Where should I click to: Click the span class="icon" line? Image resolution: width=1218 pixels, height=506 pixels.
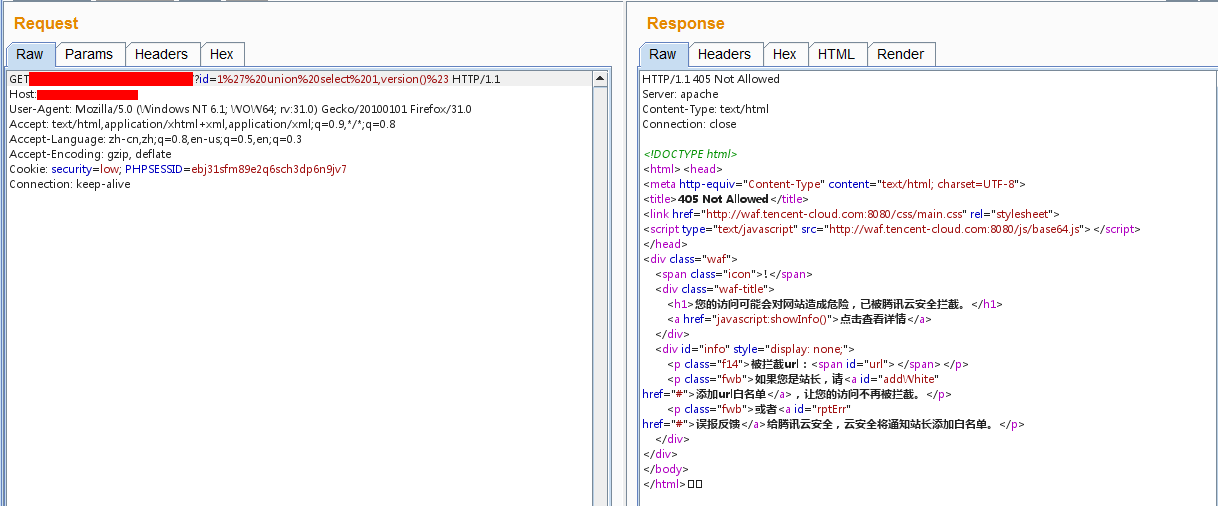(734, 274)
